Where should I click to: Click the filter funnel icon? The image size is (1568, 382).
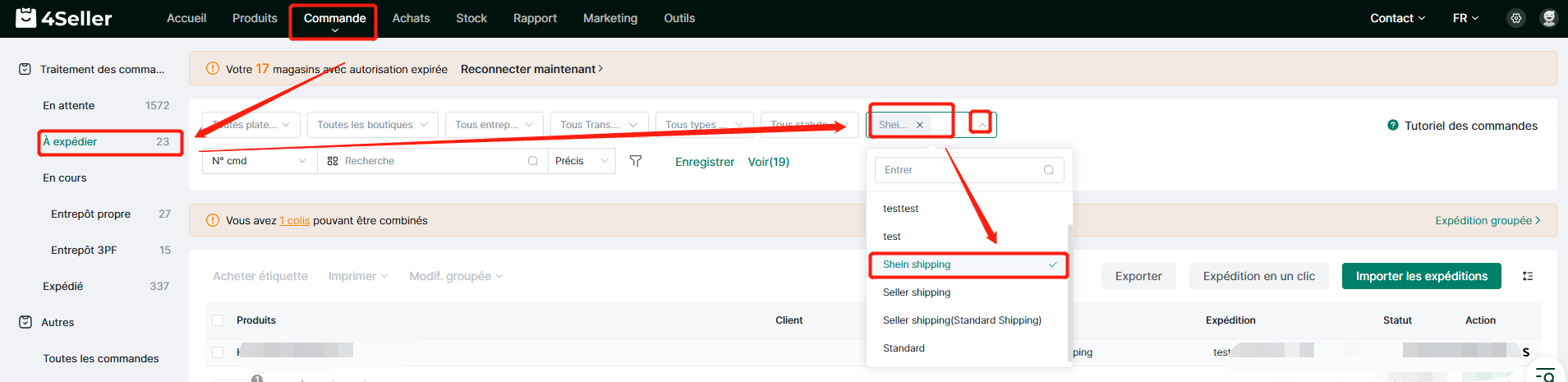coord(636,161)
